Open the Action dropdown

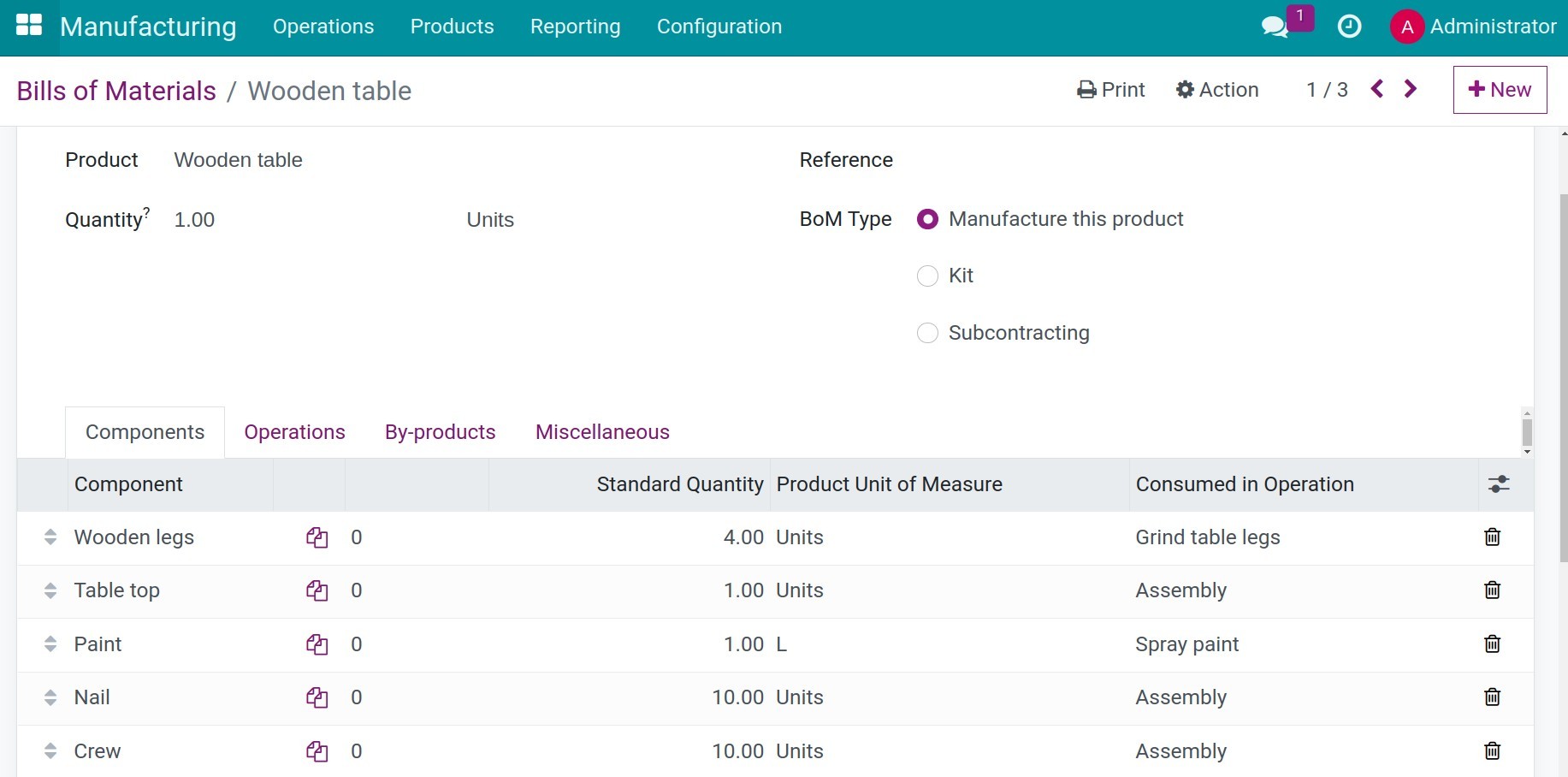1216,90
